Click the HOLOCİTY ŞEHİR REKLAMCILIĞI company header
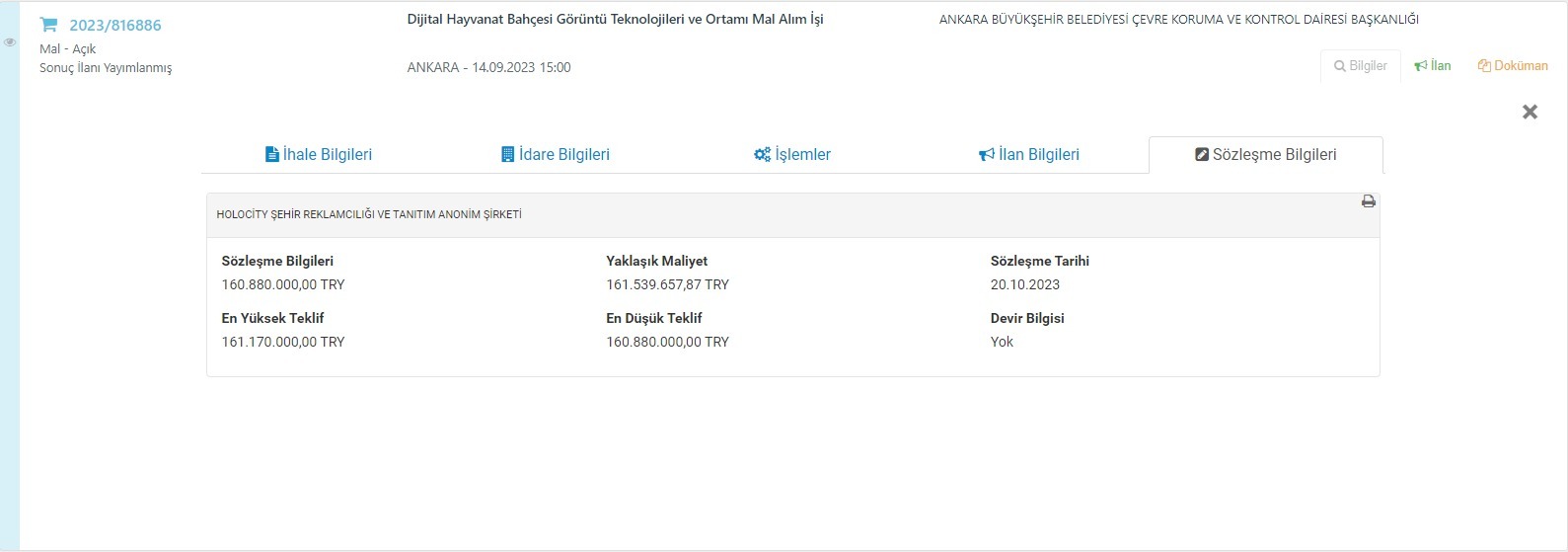This screenshot has height=552, width=1568. tap(369, 214)
